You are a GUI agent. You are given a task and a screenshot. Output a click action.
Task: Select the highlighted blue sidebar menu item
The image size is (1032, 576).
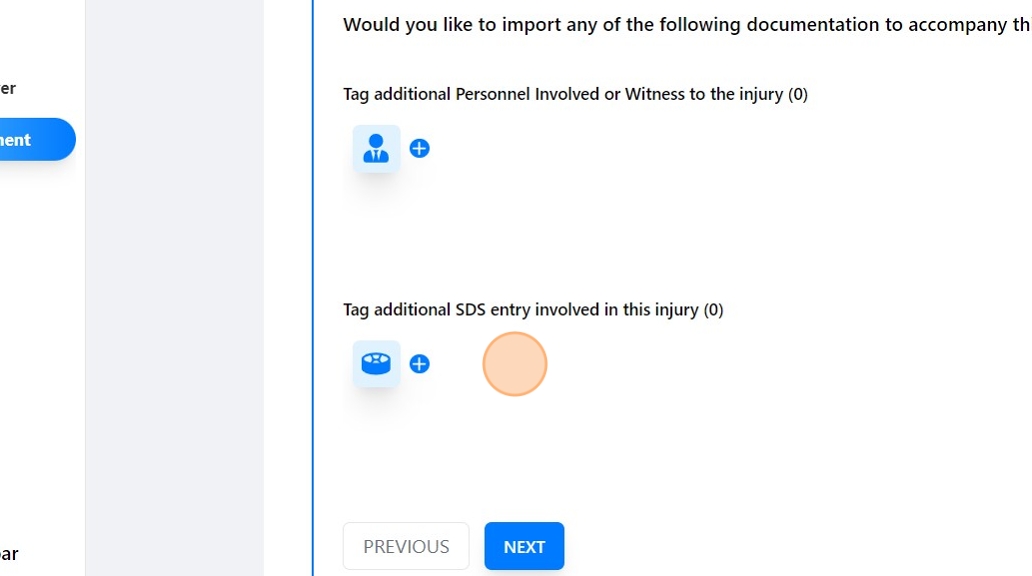pos(30,140)
